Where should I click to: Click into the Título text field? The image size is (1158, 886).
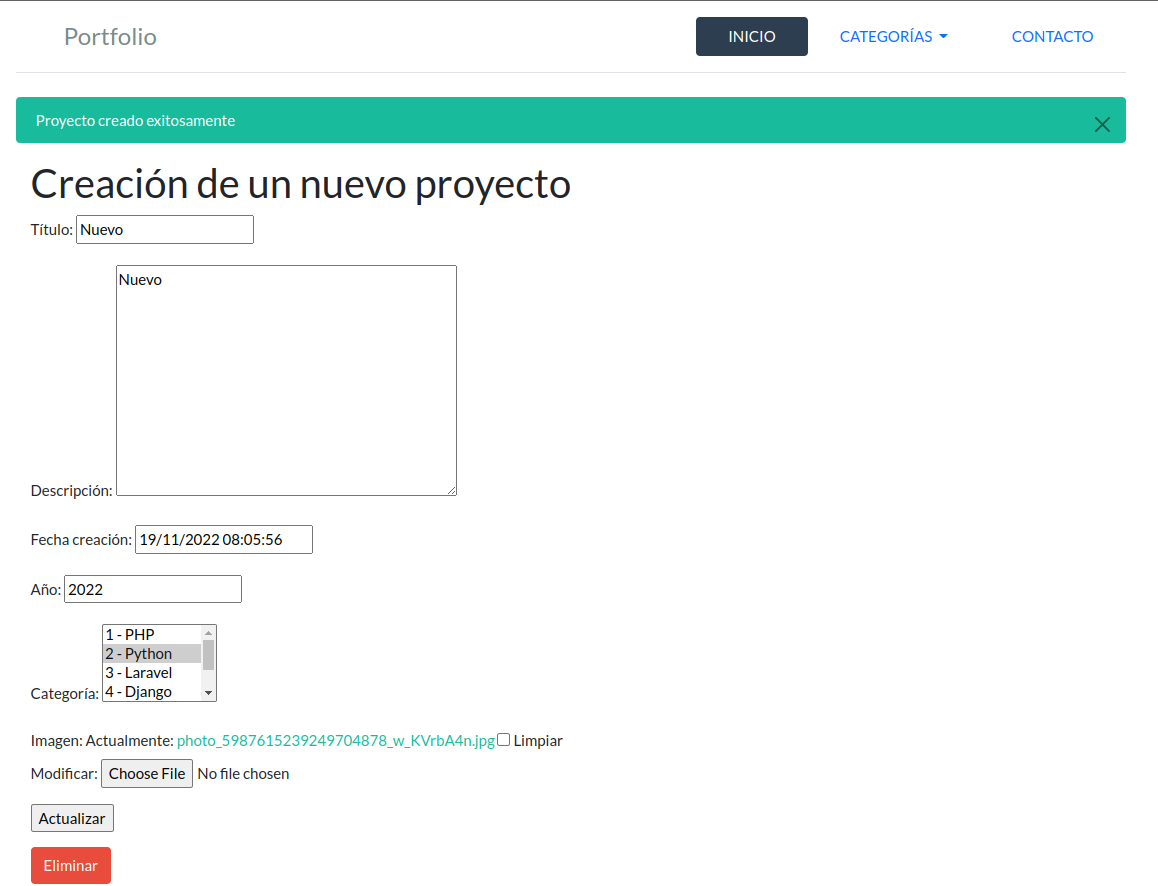point(165,230)
